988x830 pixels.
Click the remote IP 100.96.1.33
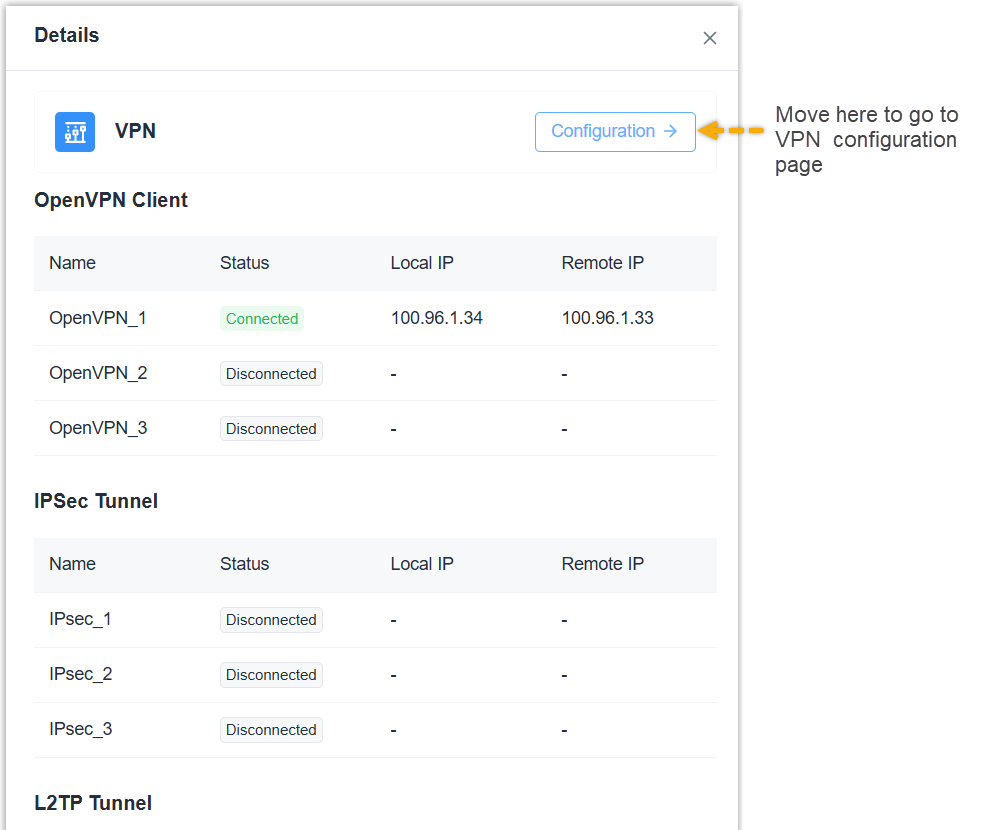[608, 318]
